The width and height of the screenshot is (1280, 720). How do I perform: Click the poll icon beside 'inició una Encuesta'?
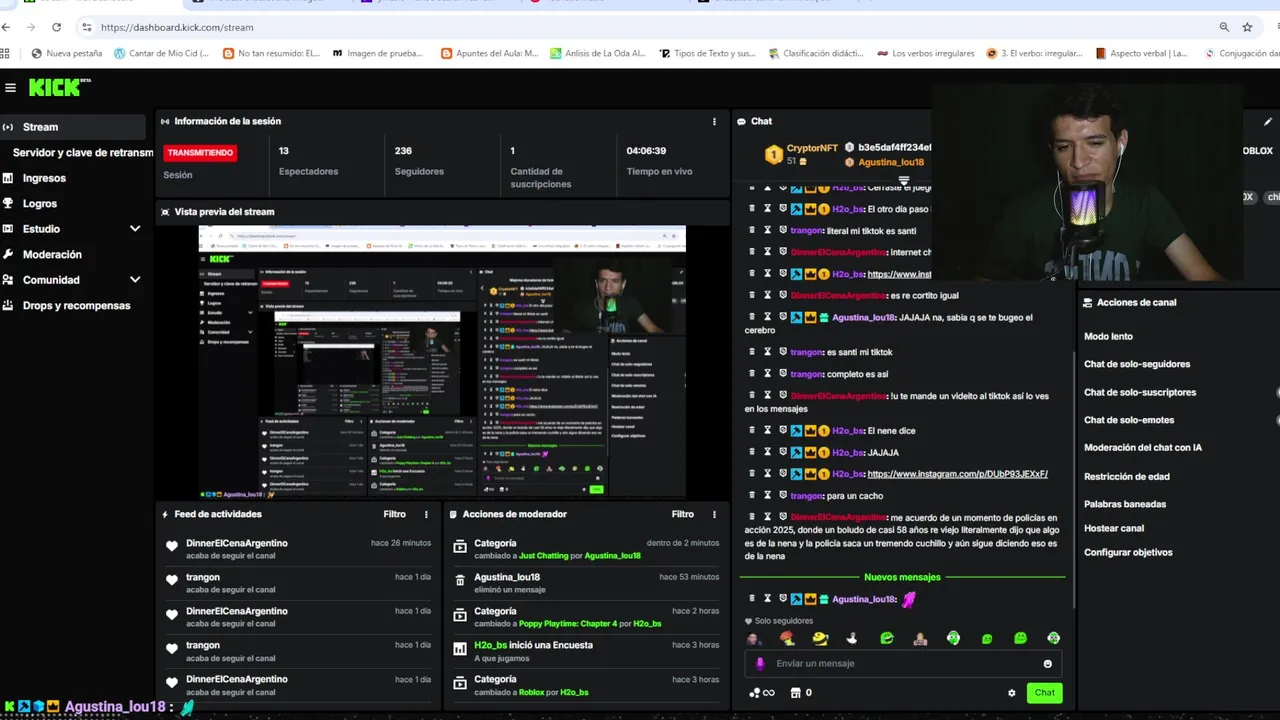(x=460, y=649)
